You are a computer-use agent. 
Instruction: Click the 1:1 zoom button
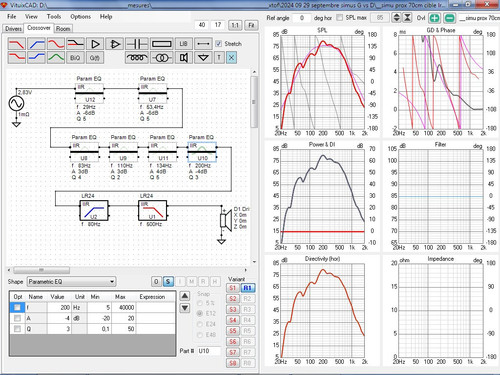tap(235, 25)
